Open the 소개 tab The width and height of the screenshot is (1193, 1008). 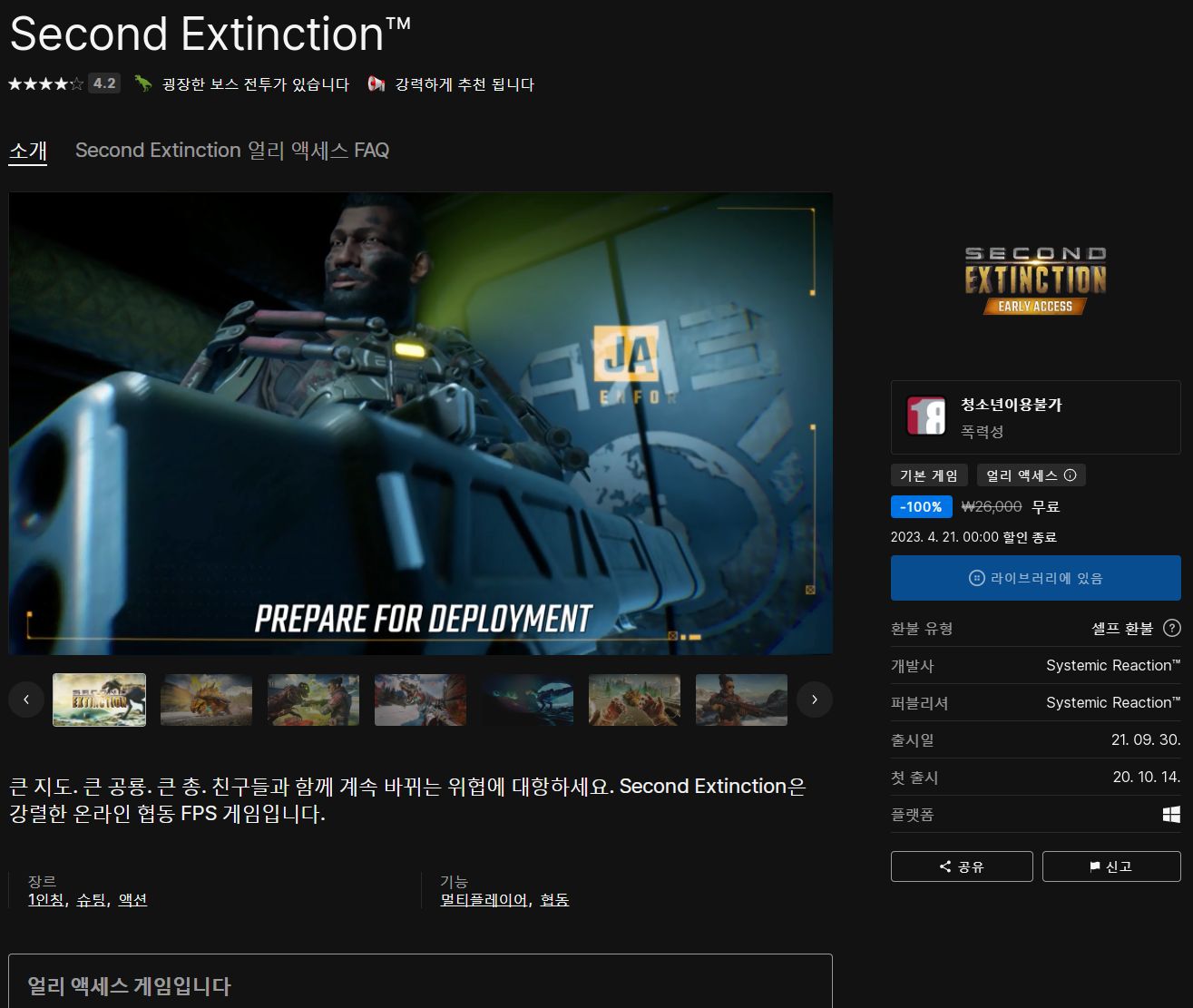(x=28, y=151)
